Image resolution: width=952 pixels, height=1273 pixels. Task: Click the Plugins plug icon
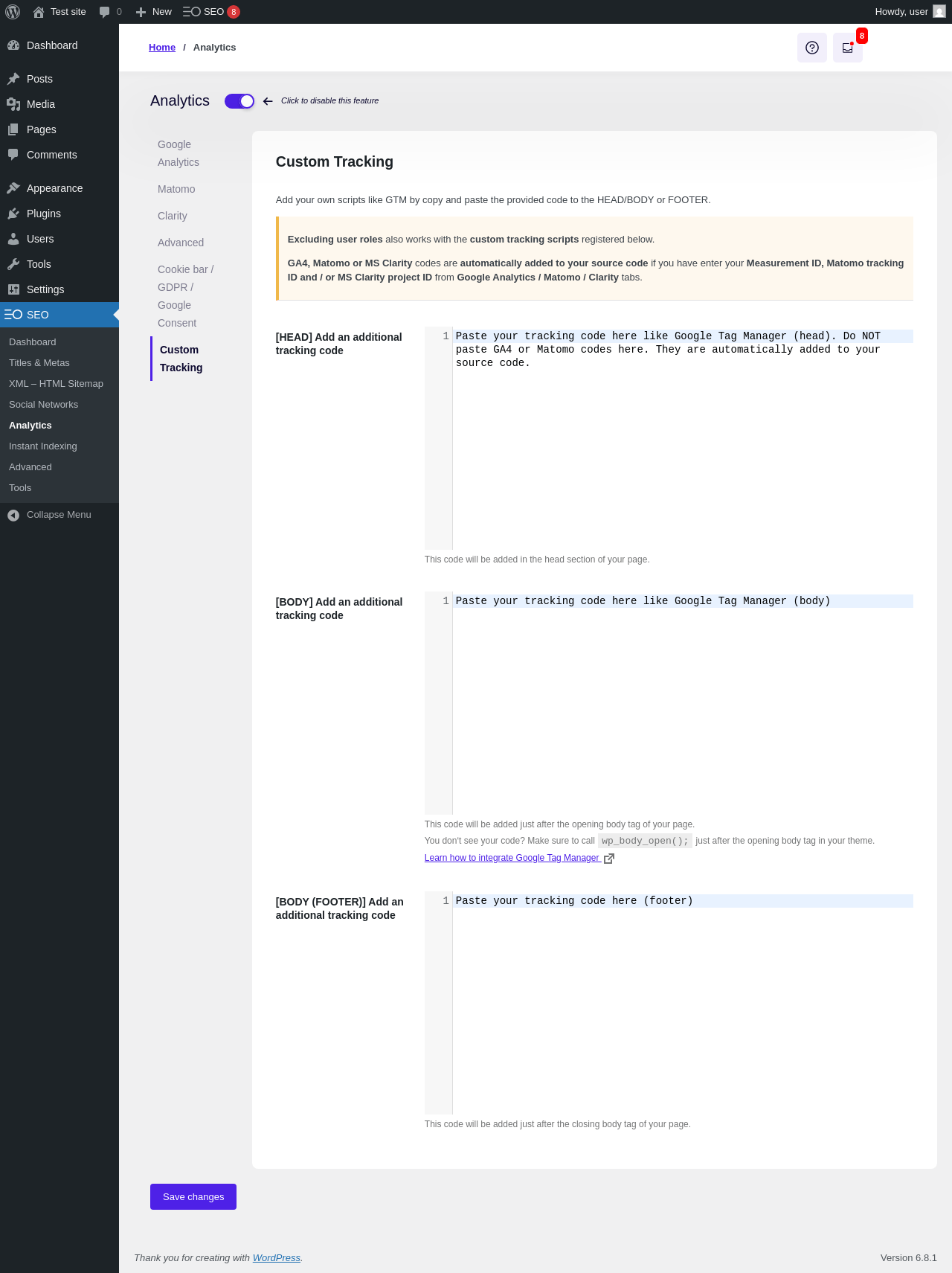(13, 214)
